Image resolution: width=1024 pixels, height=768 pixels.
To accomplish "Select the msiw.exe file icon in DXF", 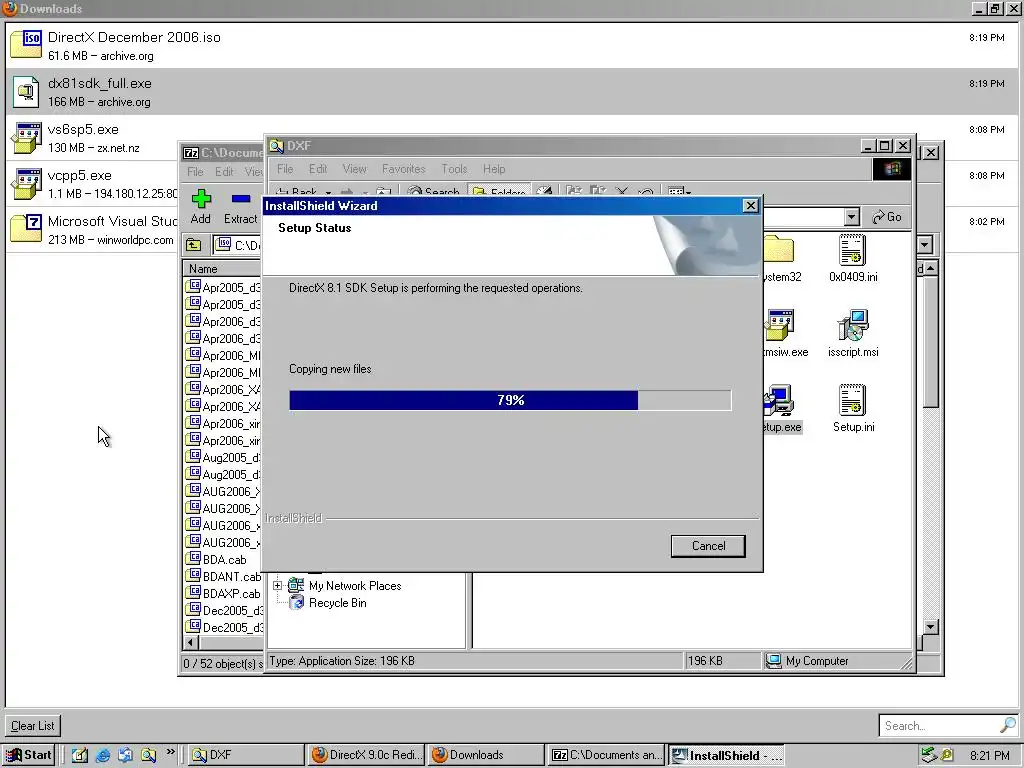I will [778, 326].
